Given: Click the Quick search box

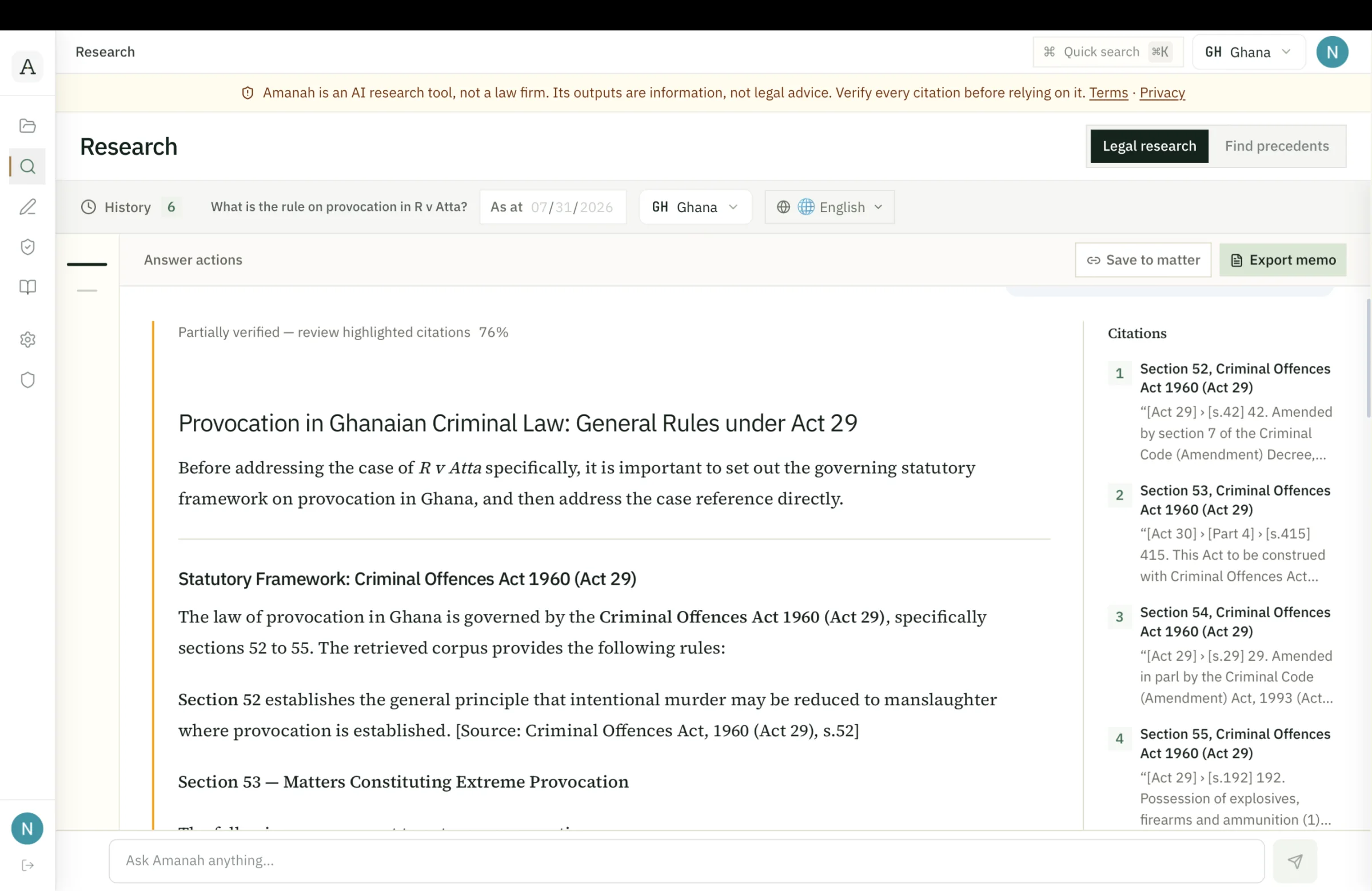Looking at the screenshot, I should [1107, 52].
